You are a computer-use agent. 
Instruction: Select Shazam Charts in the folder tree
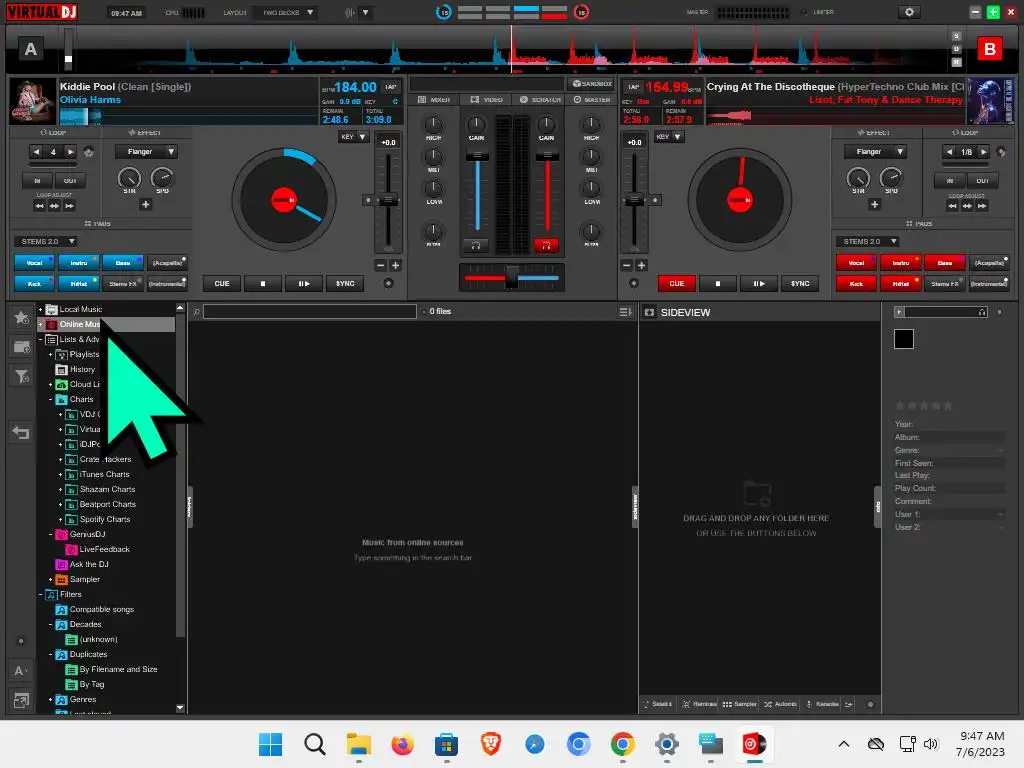pos(107,489)
